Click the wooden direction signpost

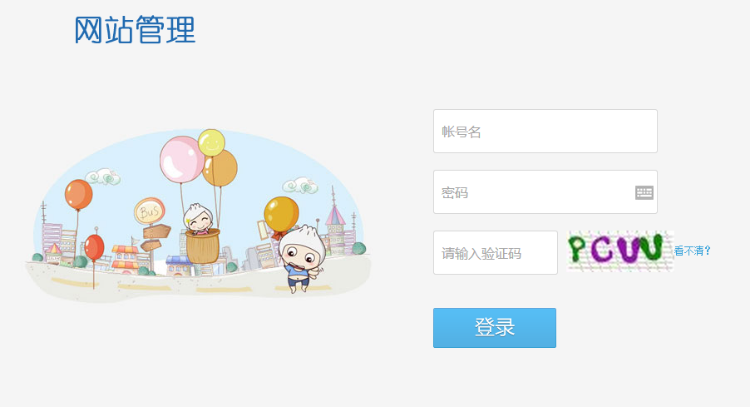tap(155, 238)
